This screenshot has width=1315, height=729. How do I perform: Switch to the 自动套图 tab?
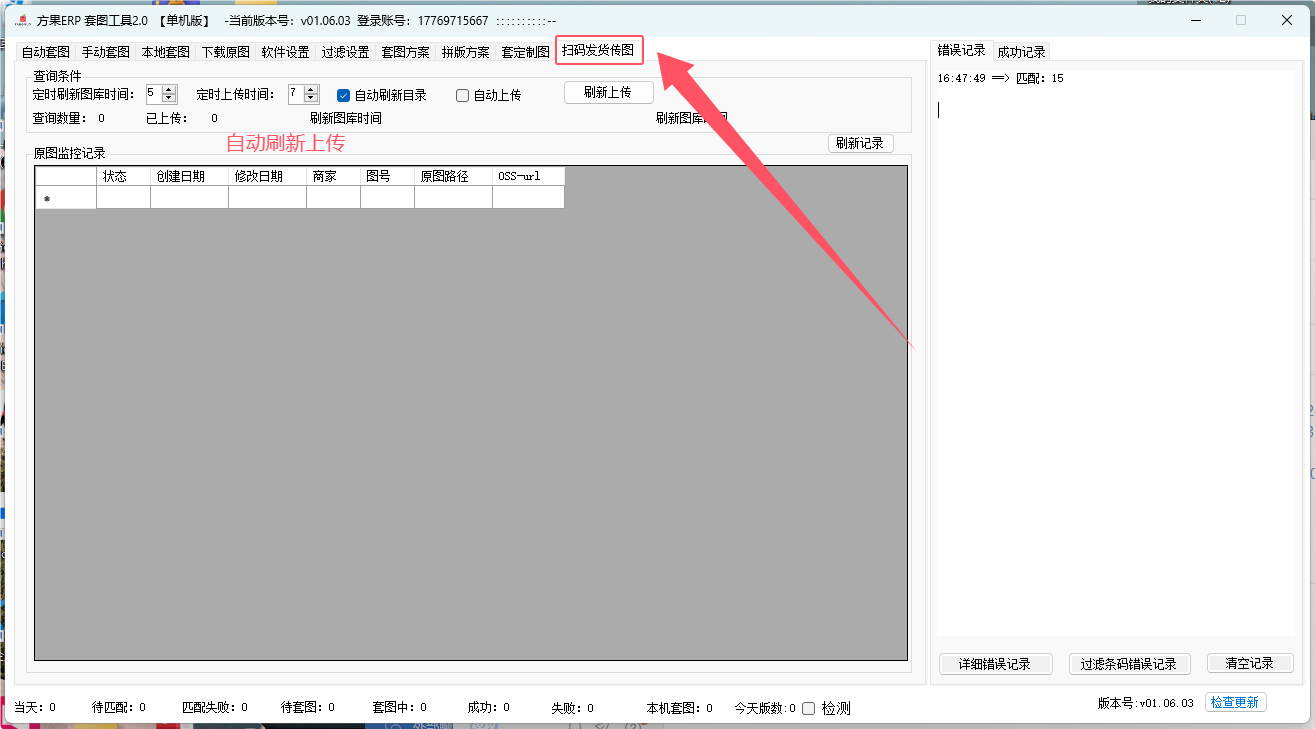point(45,52)
